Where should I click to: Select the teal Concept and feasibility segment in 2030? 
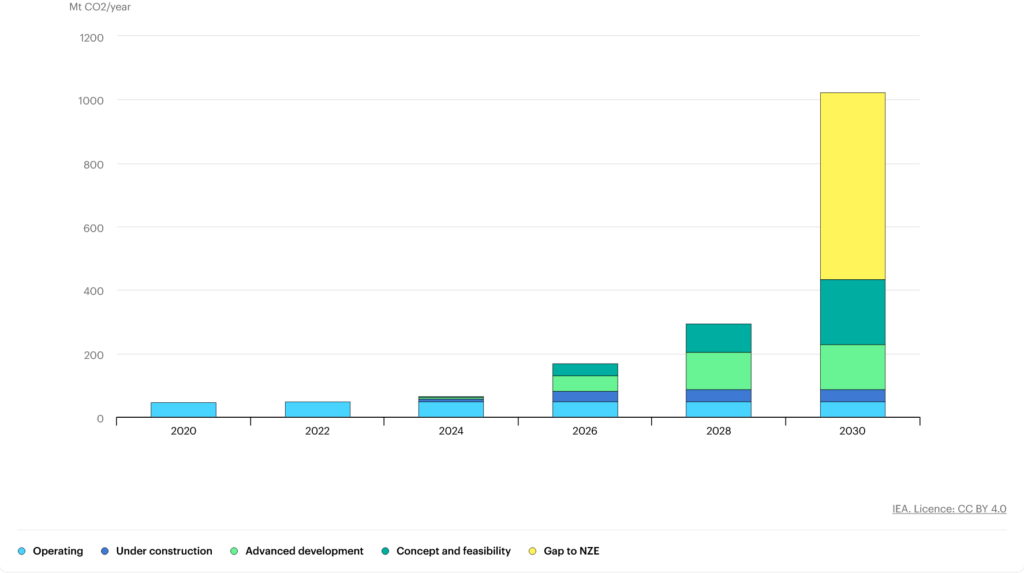pos(852,312)
